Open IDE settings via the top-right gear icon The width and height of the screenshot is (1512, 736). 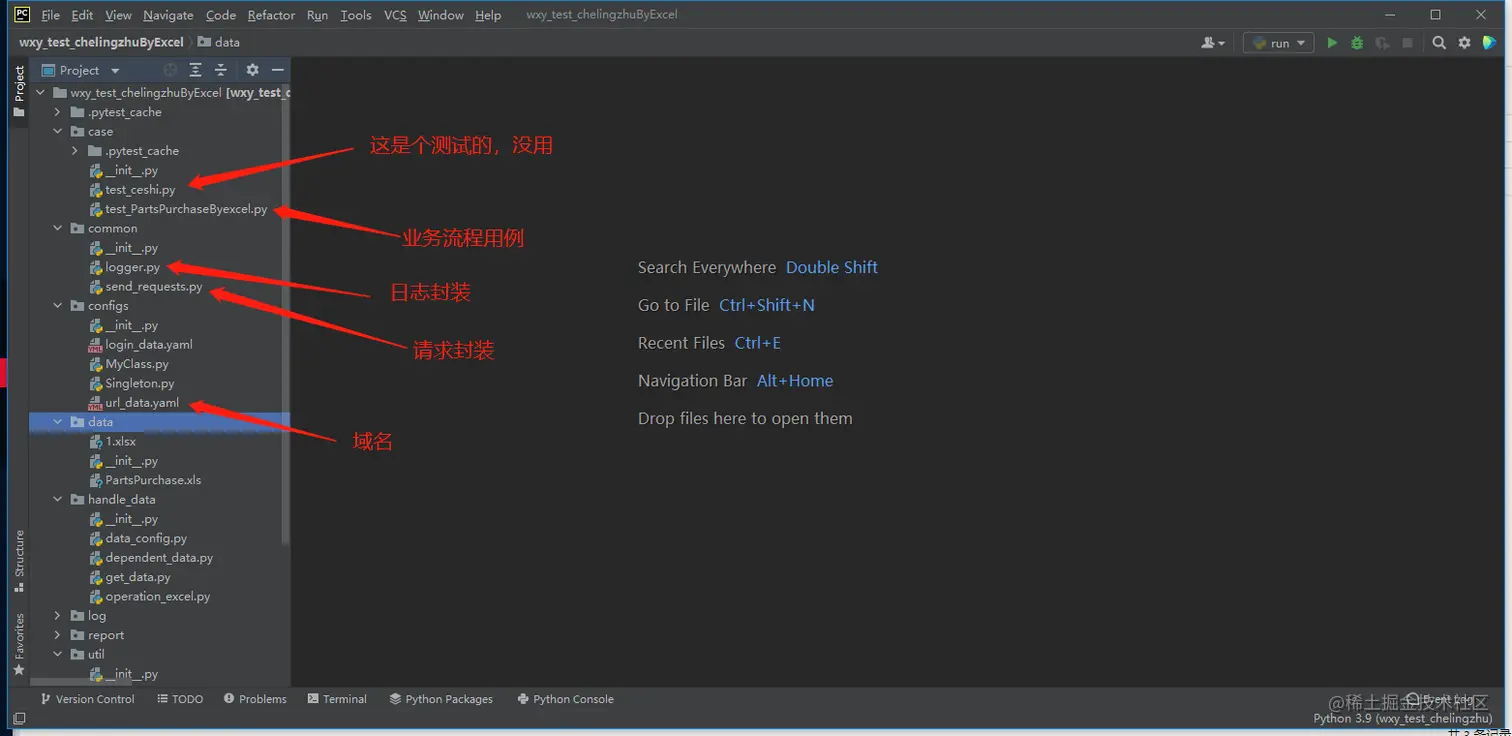(x=1464, y=43)
